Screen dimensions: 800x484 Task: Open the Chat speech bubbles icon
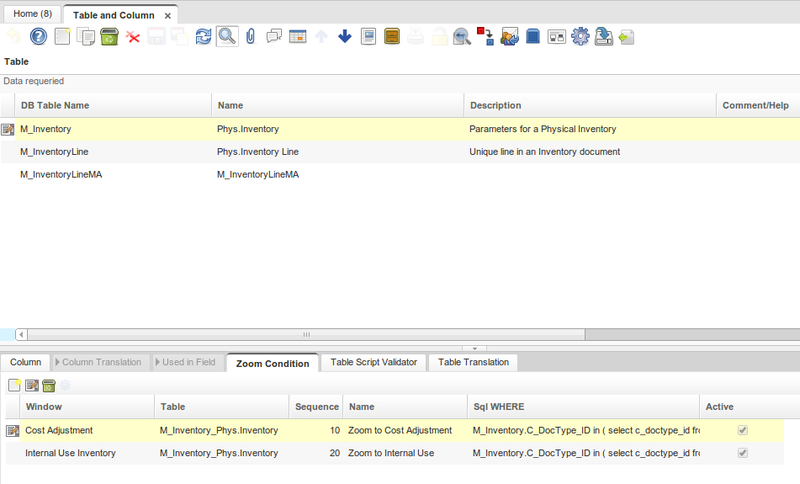click(274, 37)
